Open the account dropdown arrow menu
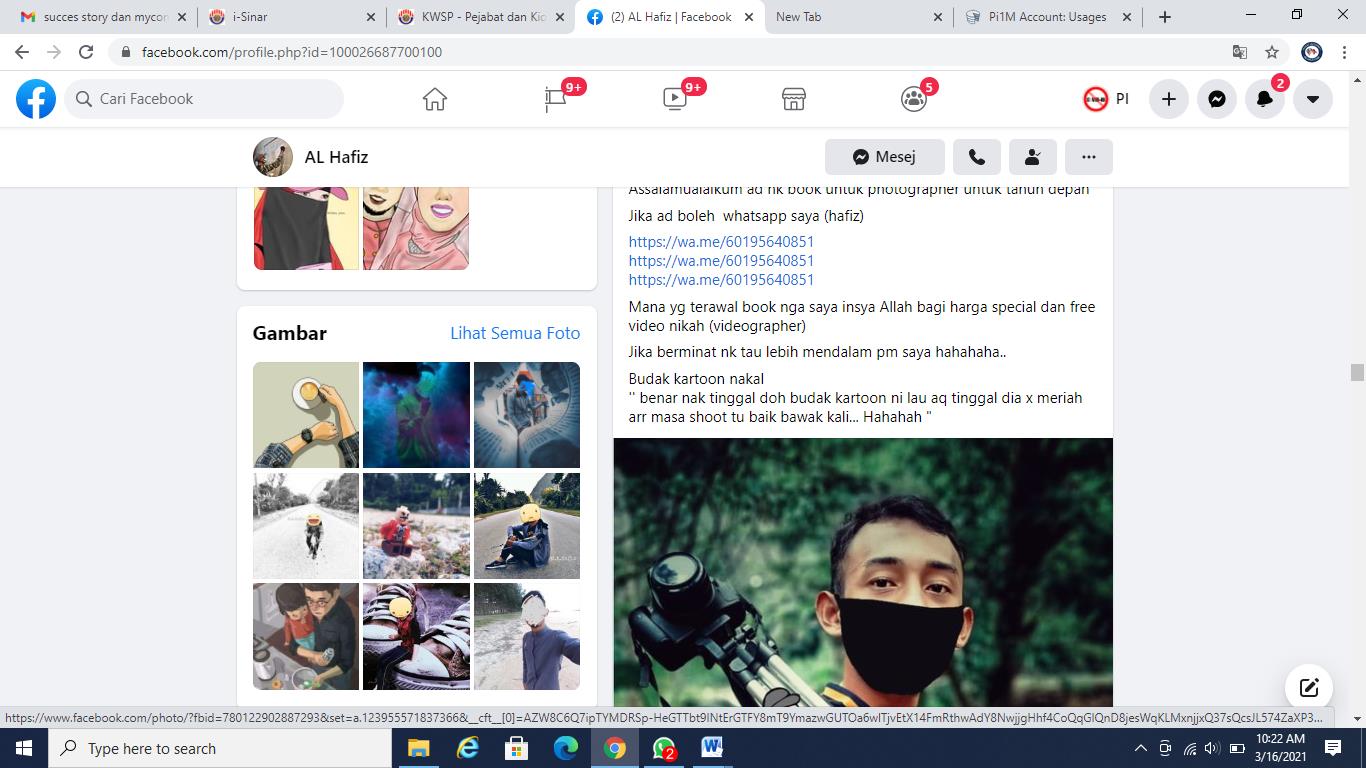The height and width of the screenshot is (768, 1366). click(1312, 99)
